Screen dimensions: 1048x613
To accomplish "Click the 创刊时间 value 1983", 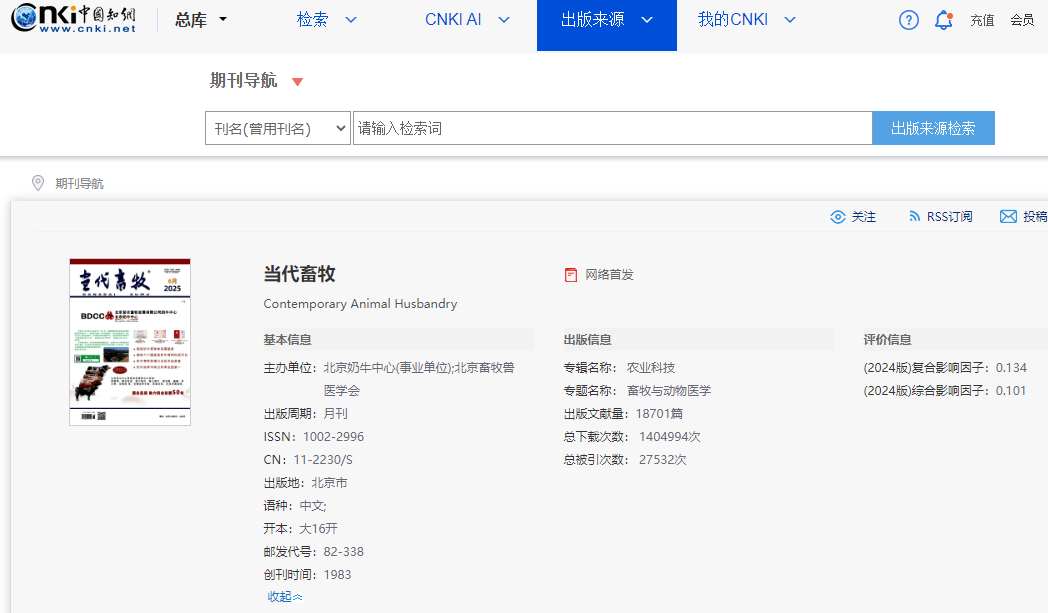I will [x=338, y=575].
